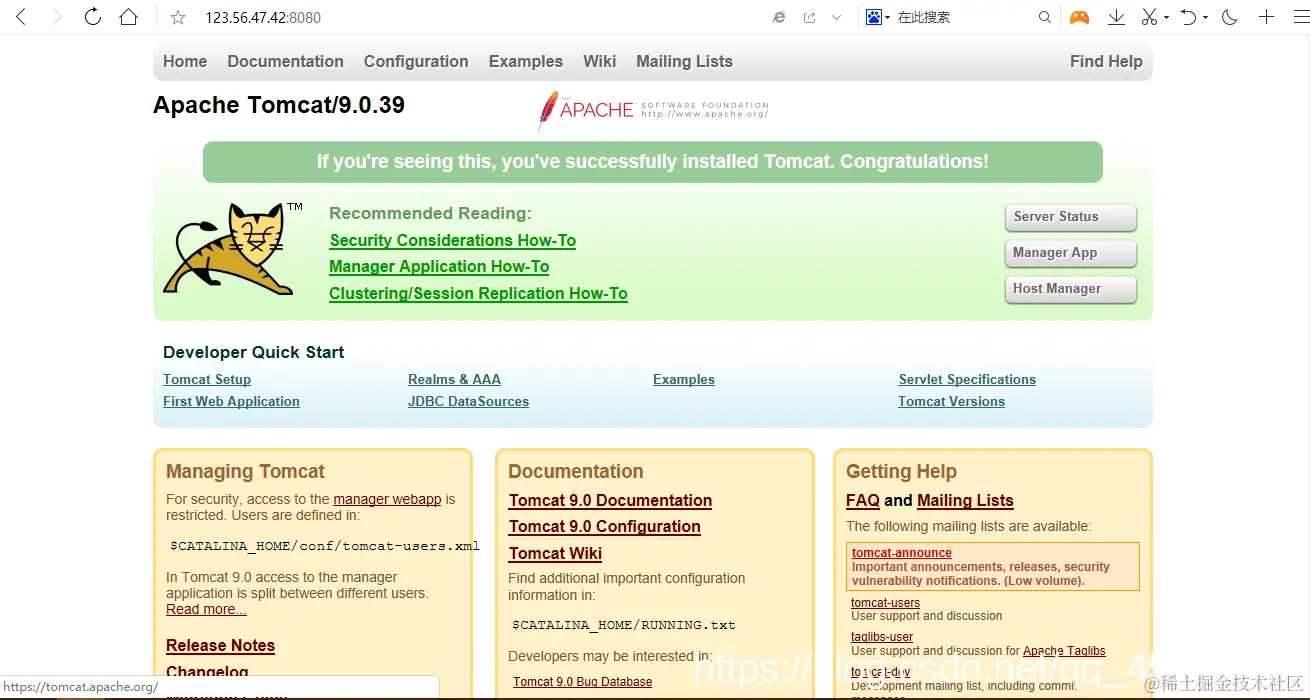The height and width of the screenshot is (700, 1310).
Task: Reload the page with the refresh icon
Action: point(92,17)
